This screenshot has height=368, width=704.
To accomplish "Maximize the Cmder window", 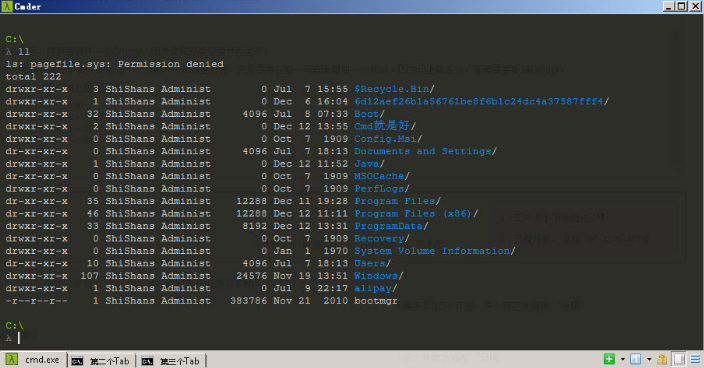I will point(681,6).
